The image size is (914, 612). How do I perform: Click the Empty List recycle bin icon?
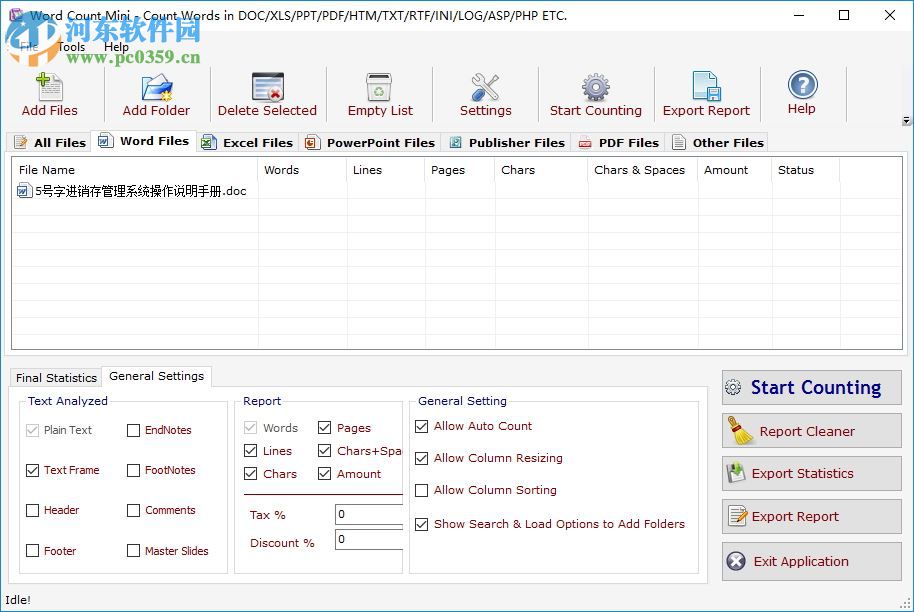click(379, 87)
